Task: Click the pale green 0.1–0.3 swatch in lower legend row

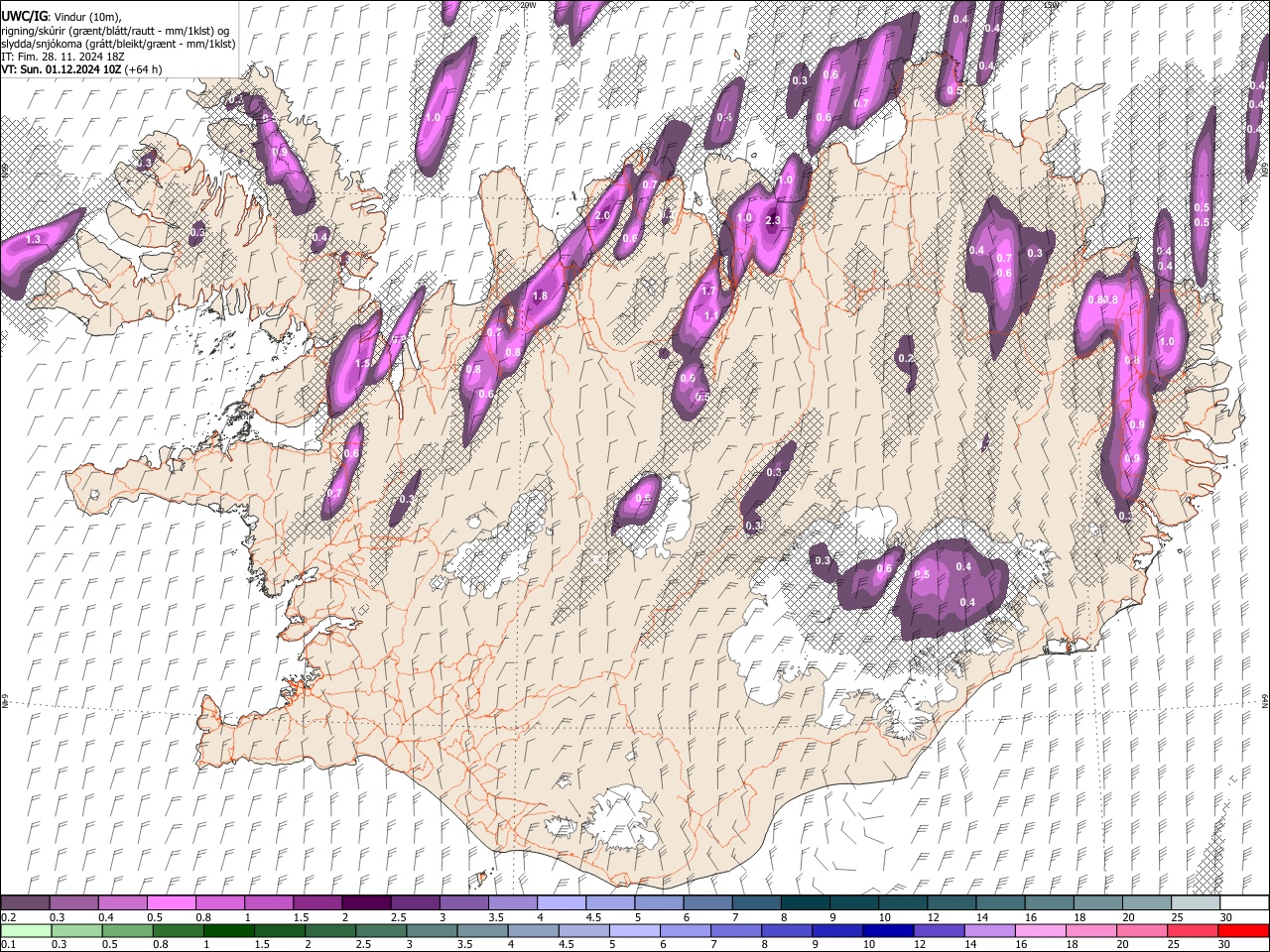Action: (26, 930)
